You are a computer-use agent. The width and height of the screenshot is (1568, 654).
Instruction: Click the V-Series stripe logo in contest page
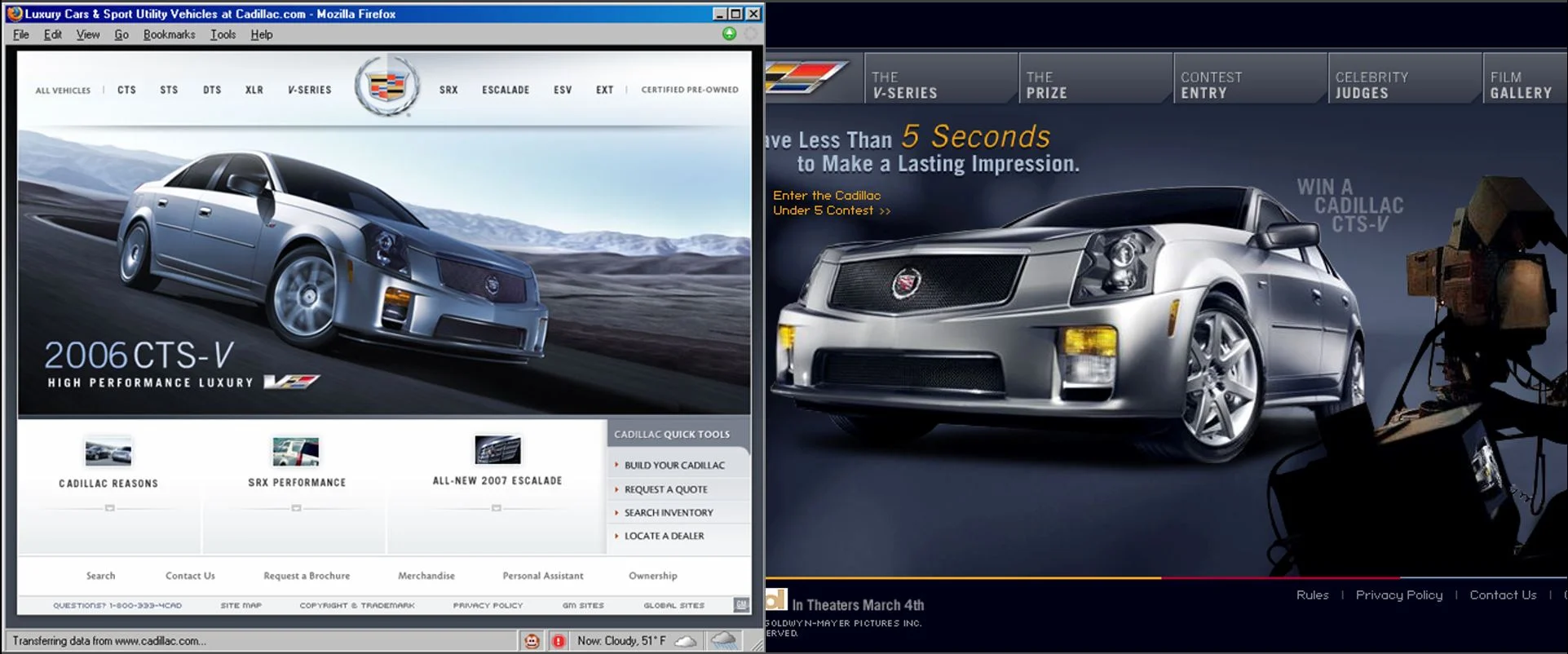[x=806, y=77]
